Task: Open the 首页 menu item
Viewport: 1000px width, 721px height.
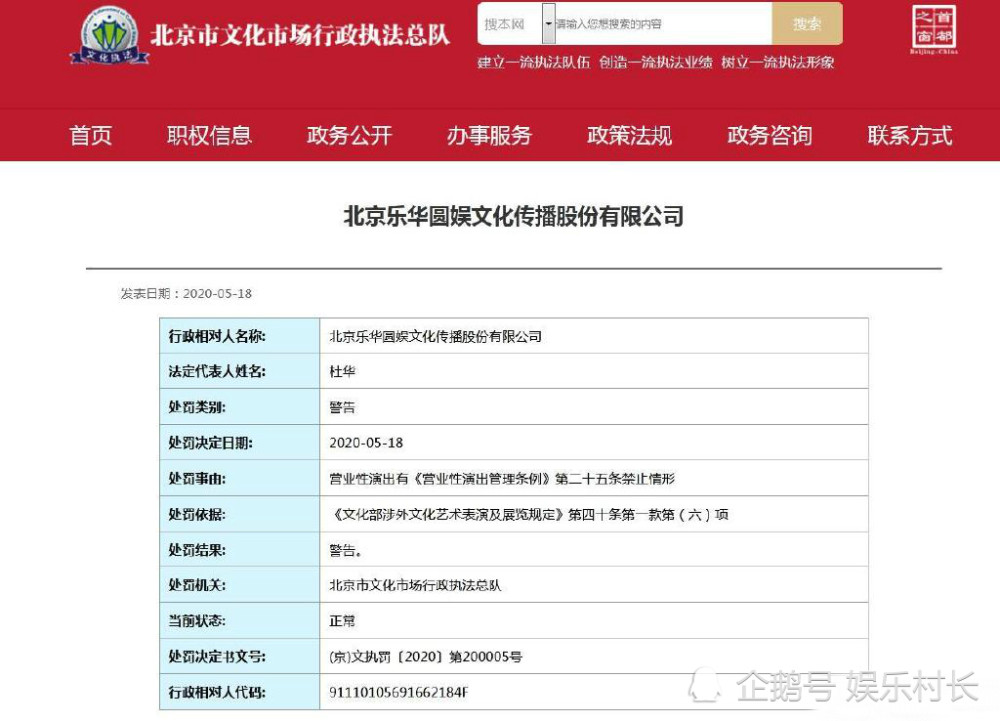Action: [x=90, y=137]
